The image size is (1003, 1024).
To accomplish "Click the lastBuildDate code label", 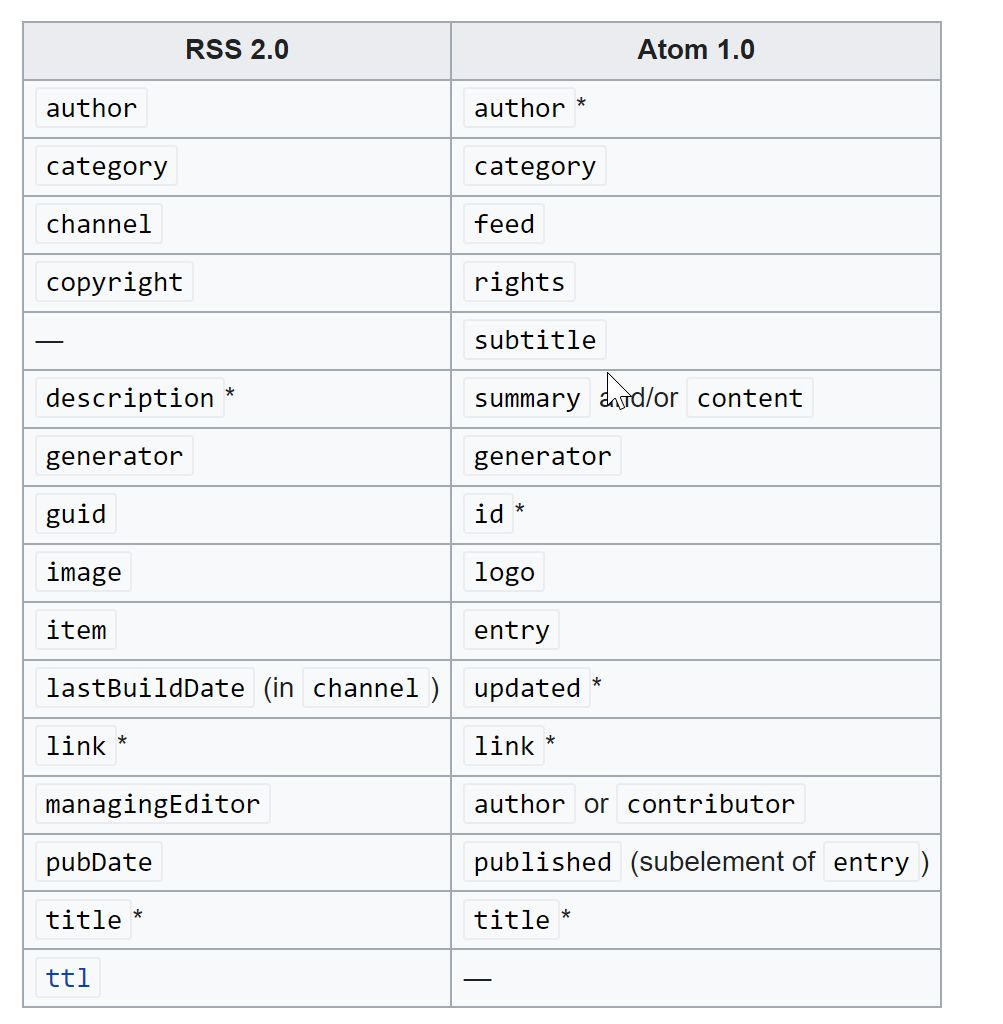I will [x=145, y=688].
